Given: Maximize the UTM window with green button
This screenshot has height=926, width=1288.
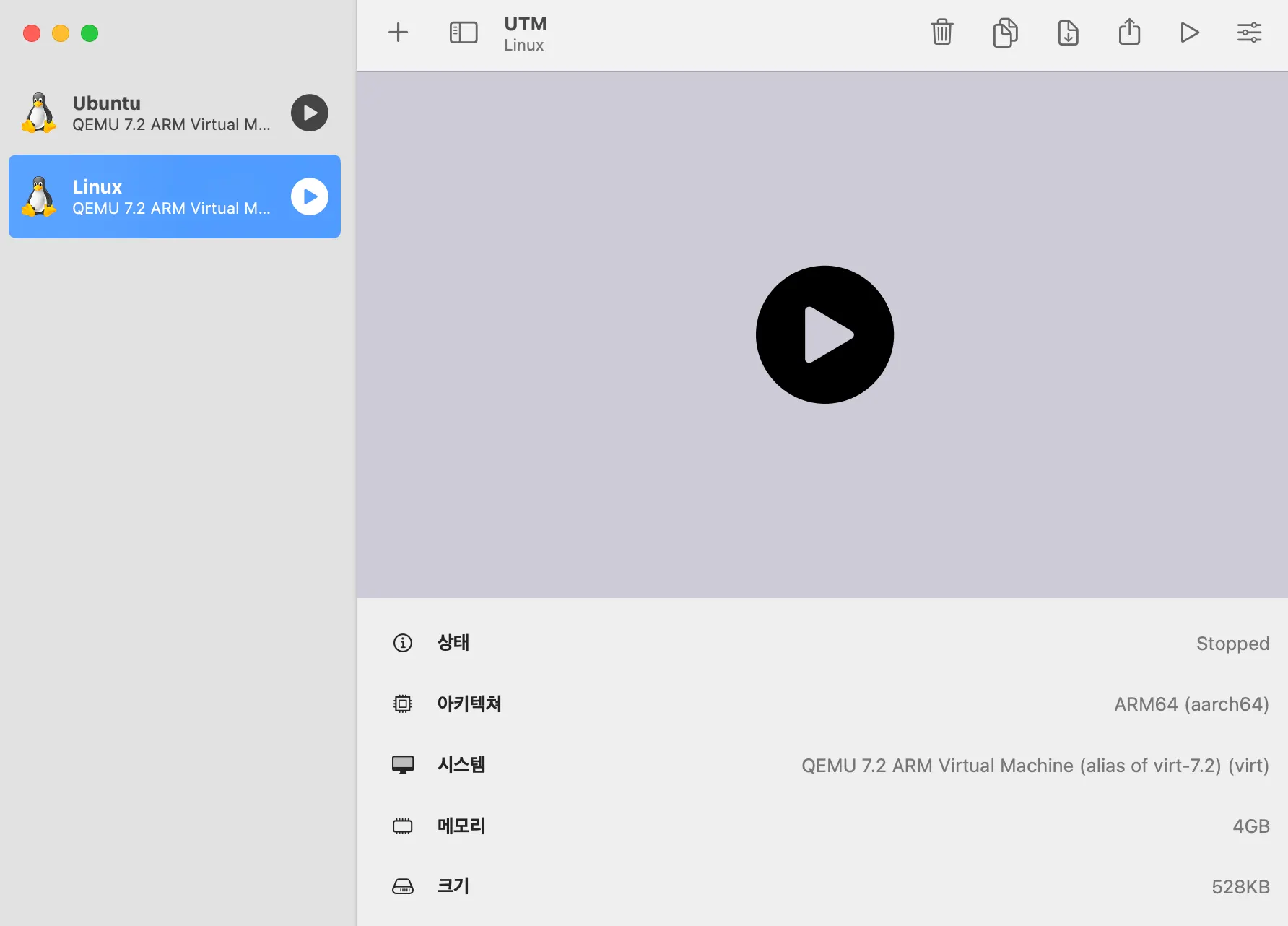Looking at the screenshot, I should tap(90, 33).
